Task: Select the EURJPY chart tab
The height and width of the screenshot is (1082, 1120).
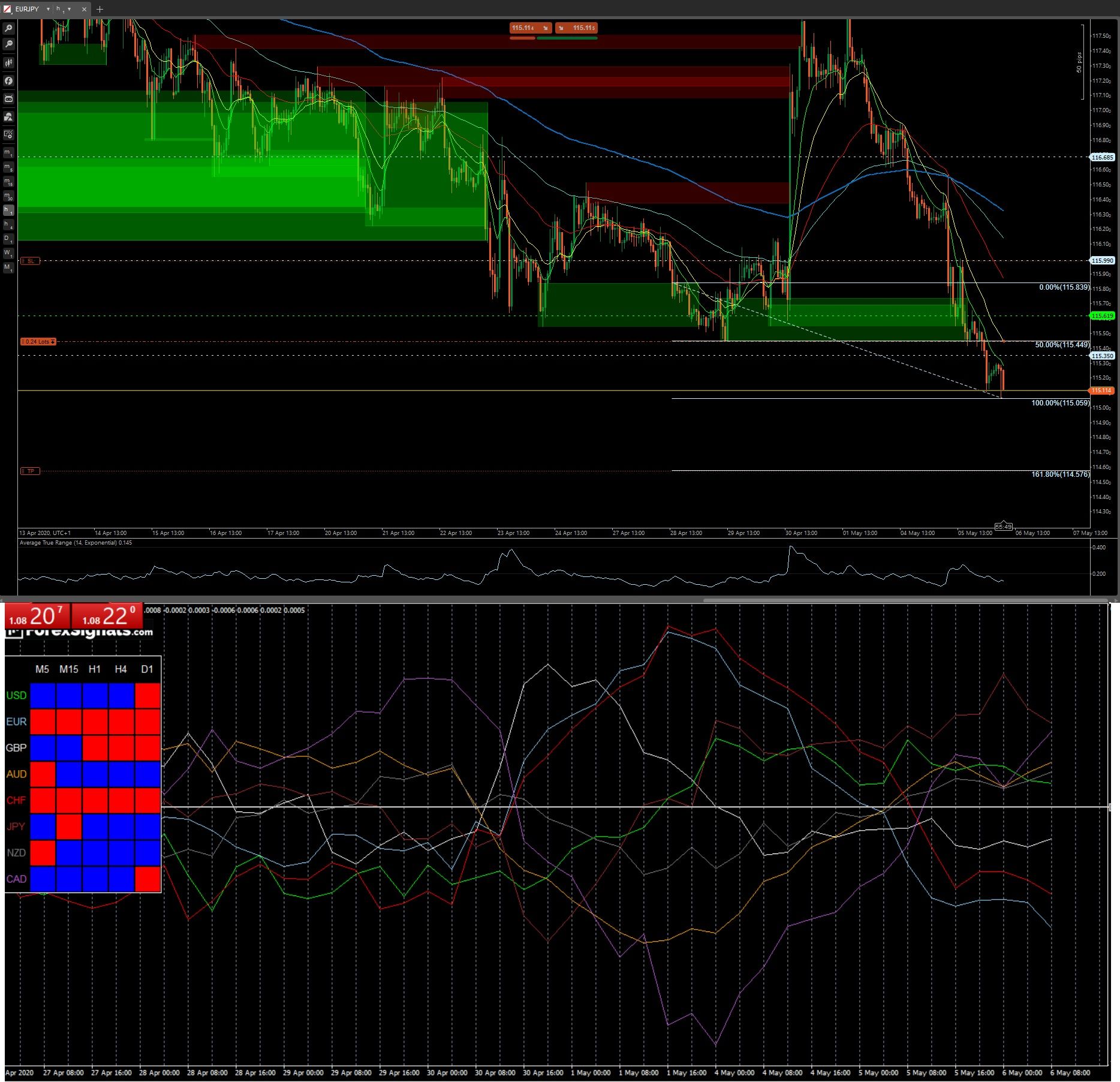Action: point(46,9)
